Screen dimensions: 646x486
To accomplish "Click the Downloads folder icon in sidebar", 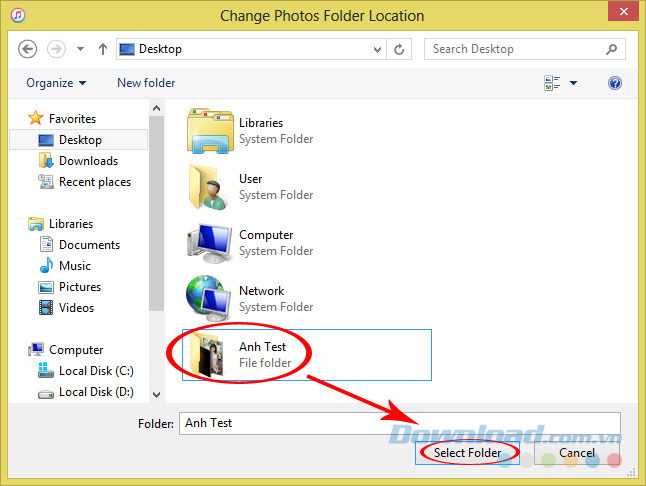I will tap(46, 161).
